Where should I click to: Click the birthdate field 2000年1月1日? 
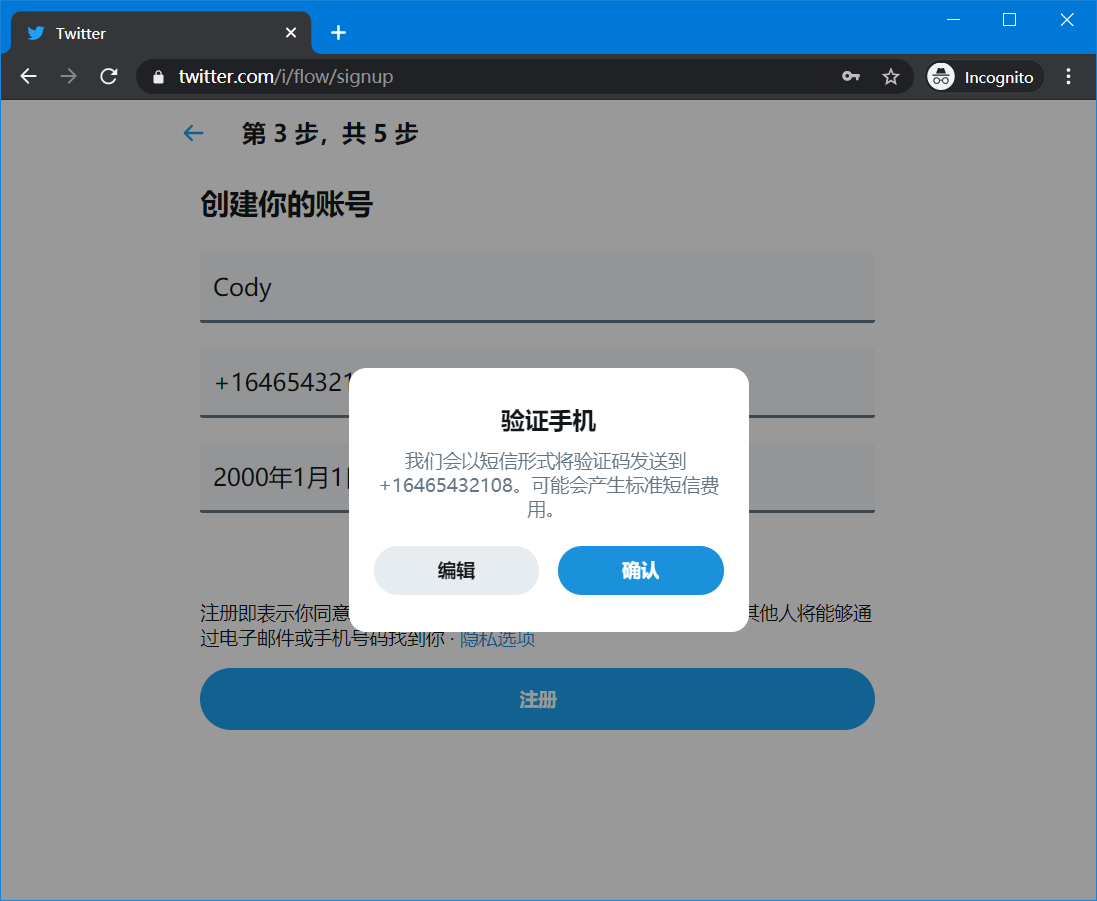(x=537, y=478)
